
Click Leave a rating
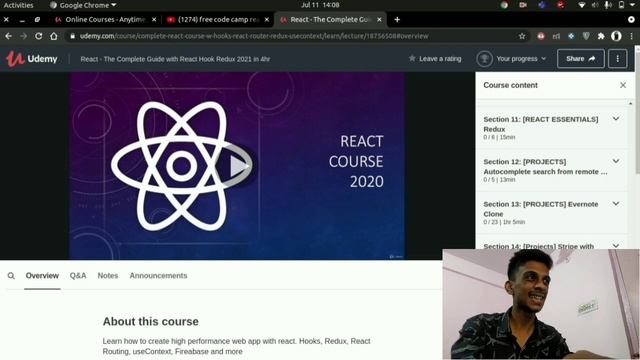click(x=435, y=59)
